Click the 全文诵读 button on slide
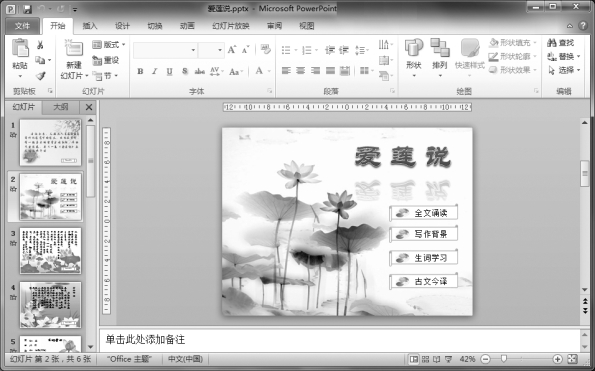This screenshot has height=371, width=595. click(x=423, y=213)
